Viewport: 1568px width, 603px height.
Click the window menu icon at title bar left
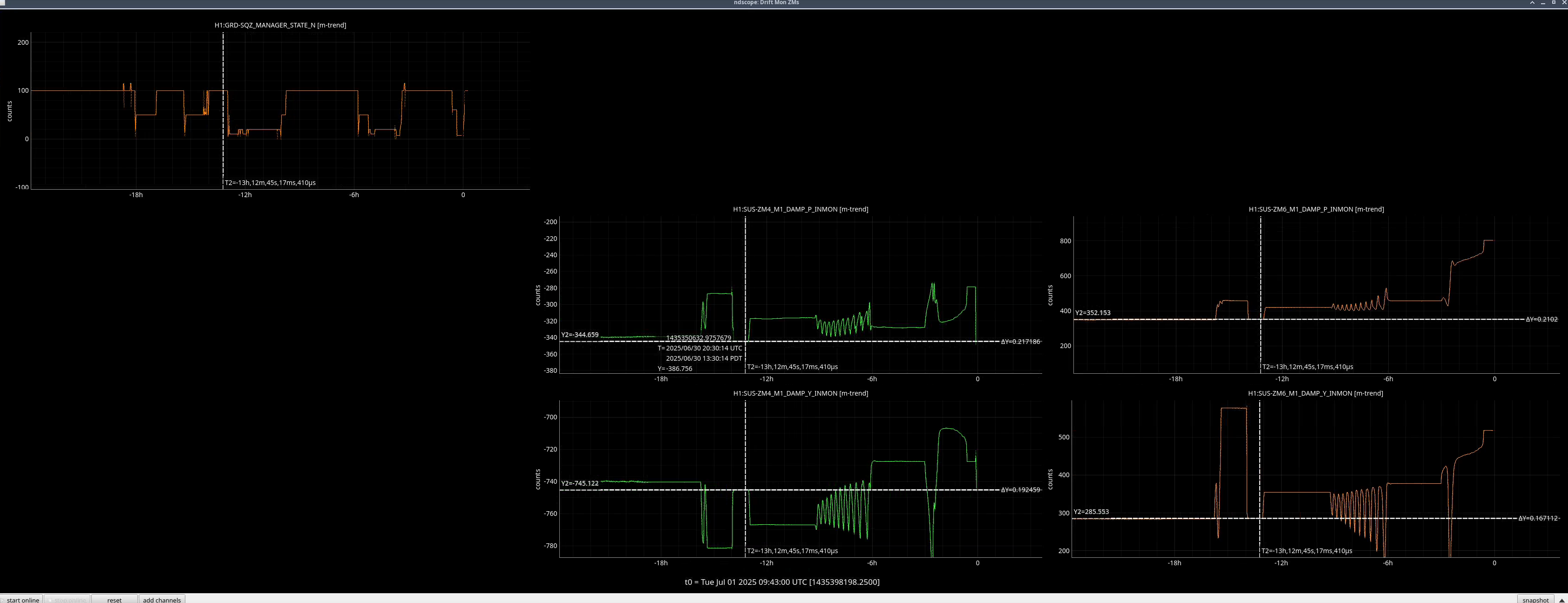click(3, 2)
